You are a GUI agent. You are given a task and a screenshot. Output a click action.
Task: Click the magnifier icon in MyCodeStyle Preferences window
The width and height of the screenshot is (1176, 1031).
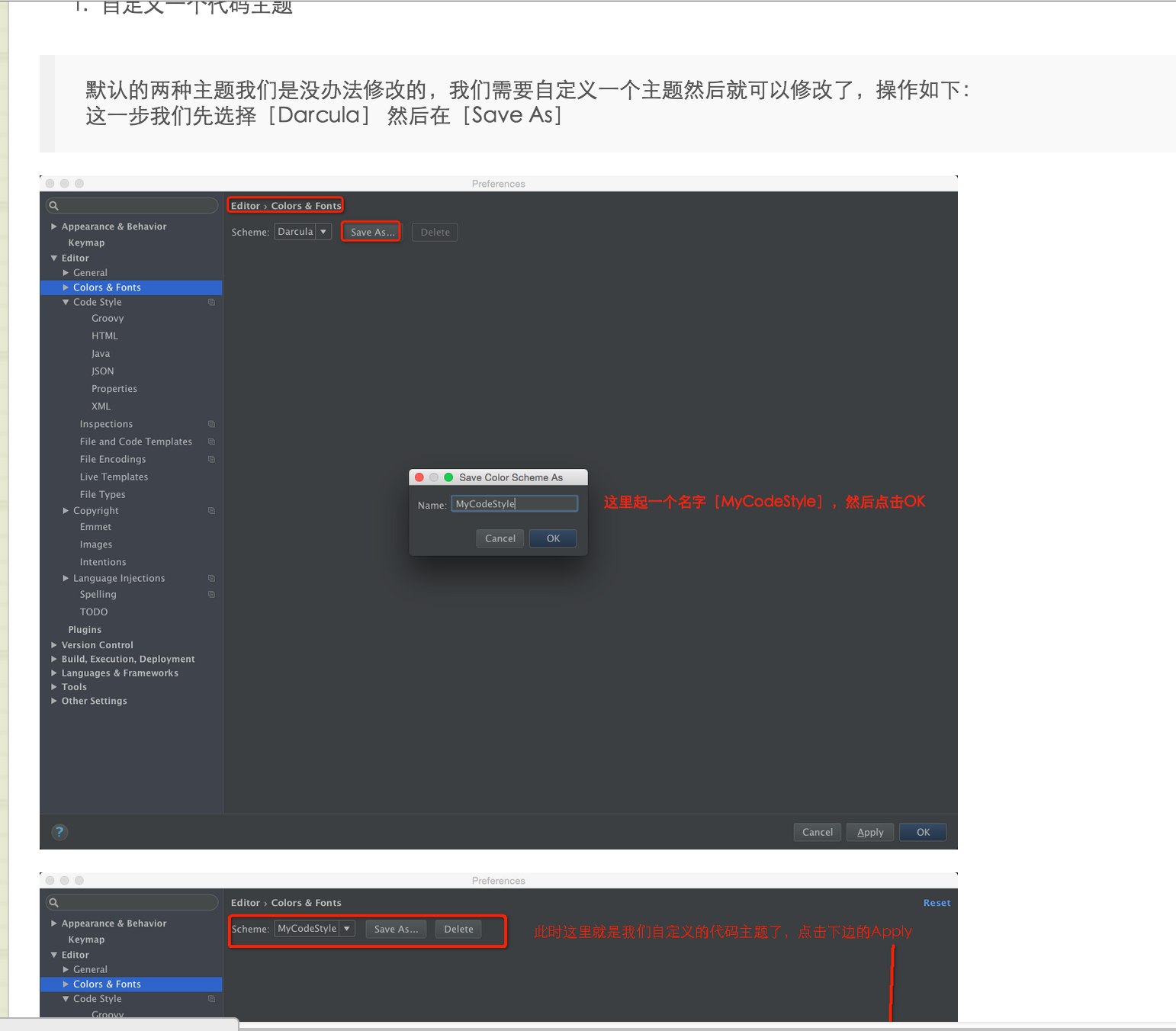(x=54, y=903)
